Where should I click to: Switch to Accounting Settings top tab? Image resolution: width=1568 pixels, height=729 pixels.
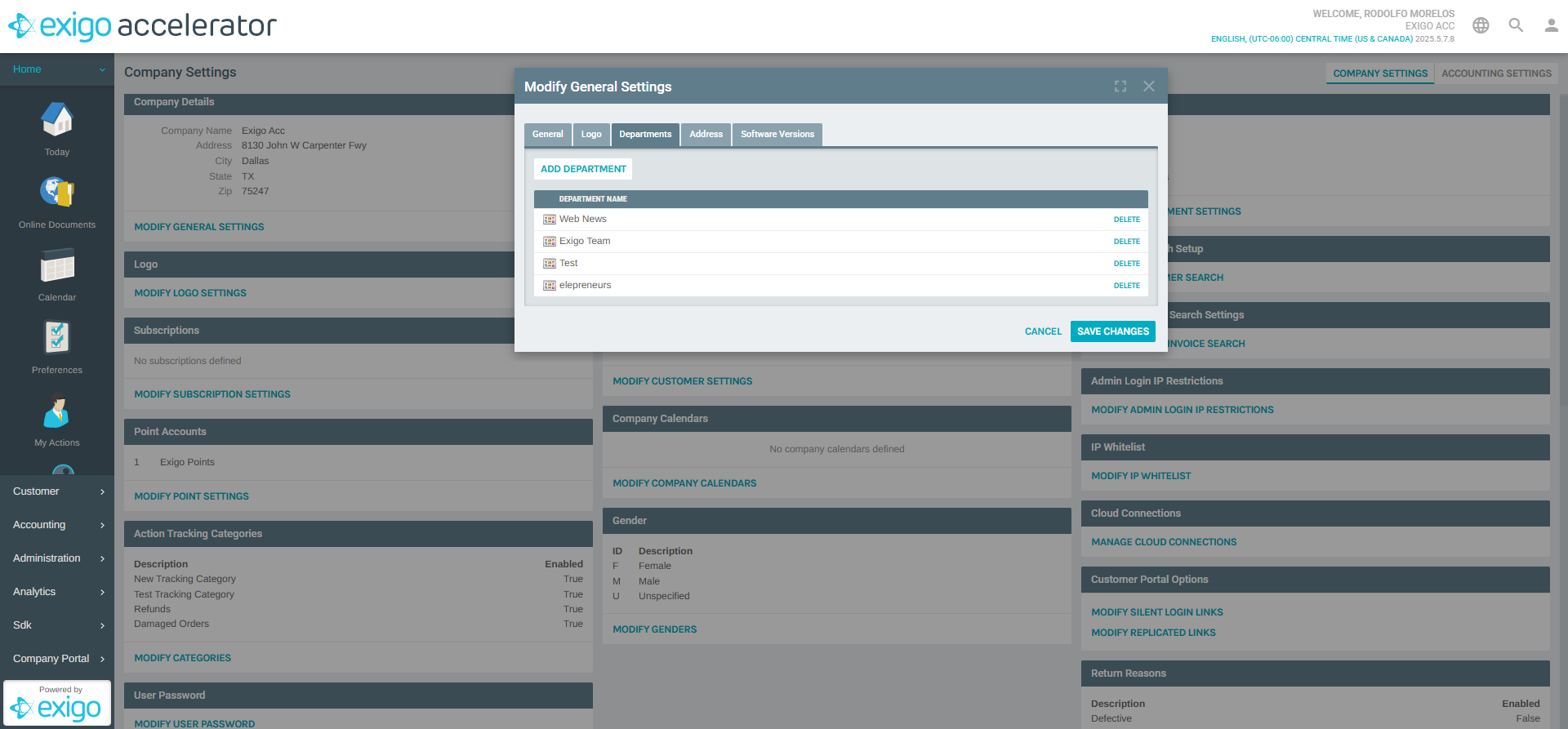click(1496, 73)
